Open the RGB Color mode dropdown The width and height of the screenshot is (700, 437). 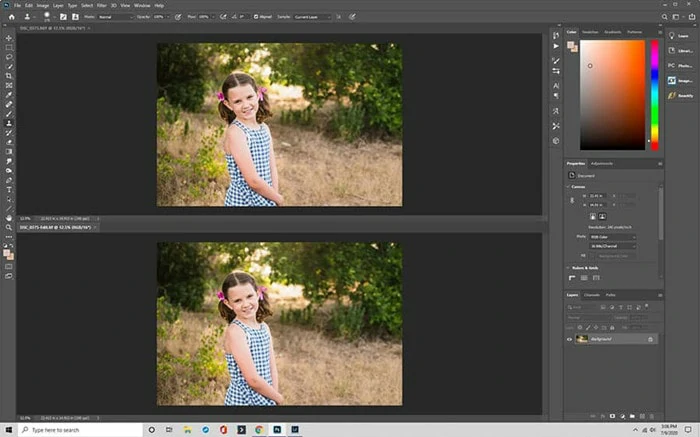click(x=612, y=237)
